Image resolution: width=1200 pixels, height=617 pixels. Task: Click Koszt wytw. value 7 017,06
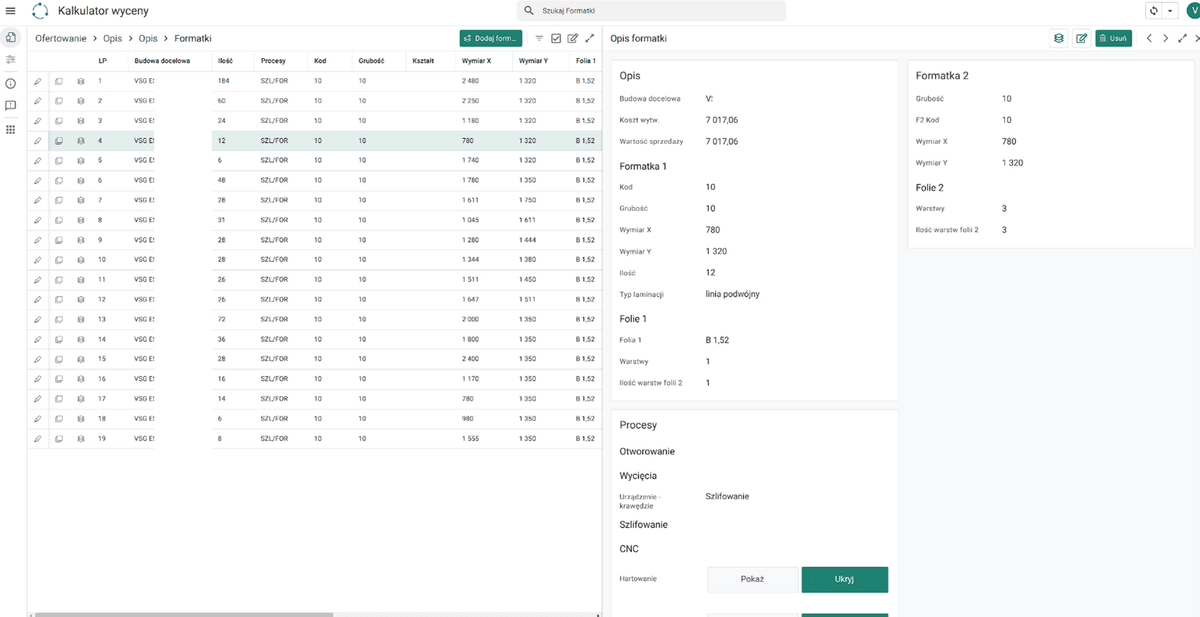click(x=722, y=120)
